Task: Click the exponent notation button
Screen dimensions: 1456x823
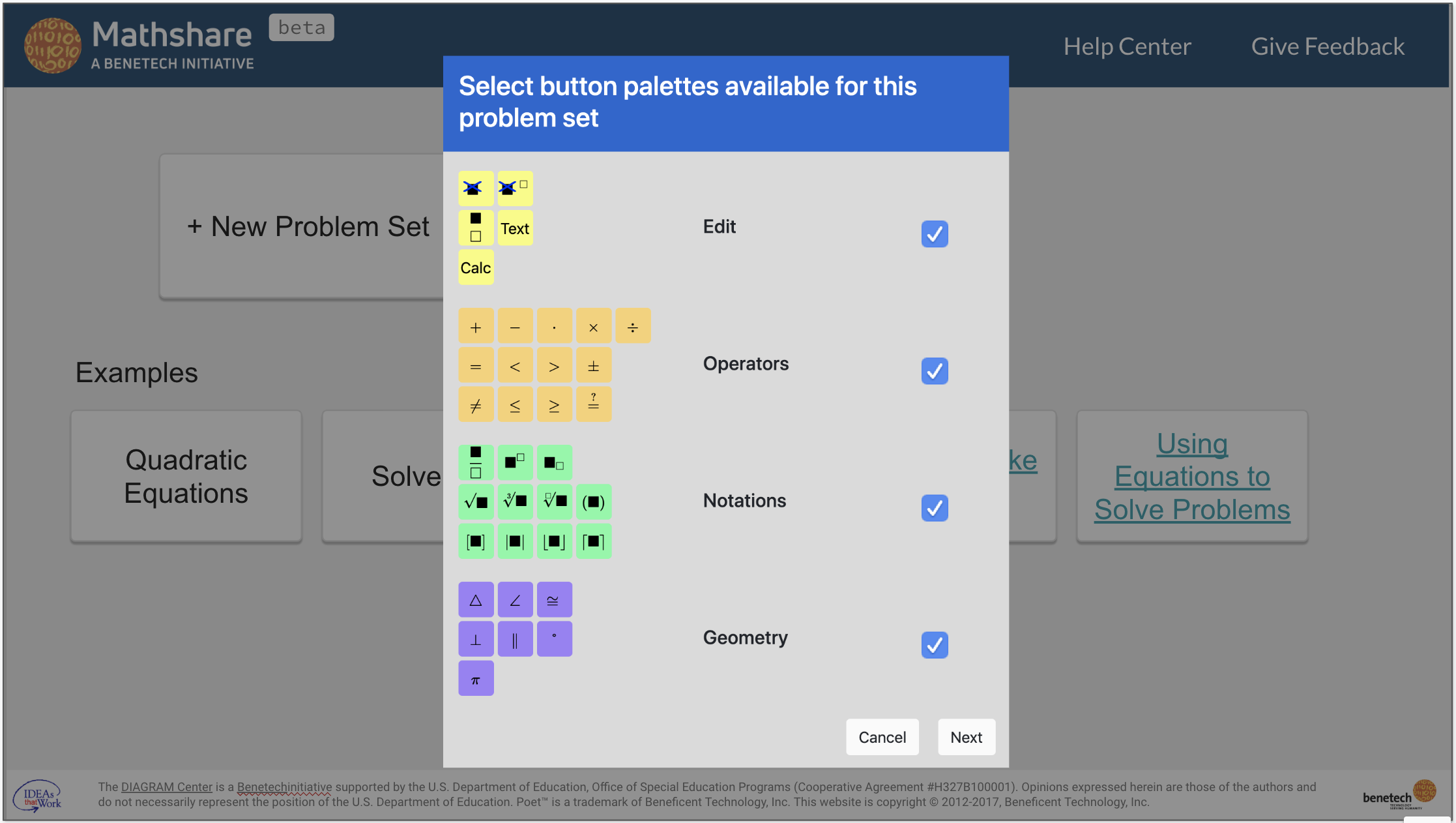Action: pos(515,462)
